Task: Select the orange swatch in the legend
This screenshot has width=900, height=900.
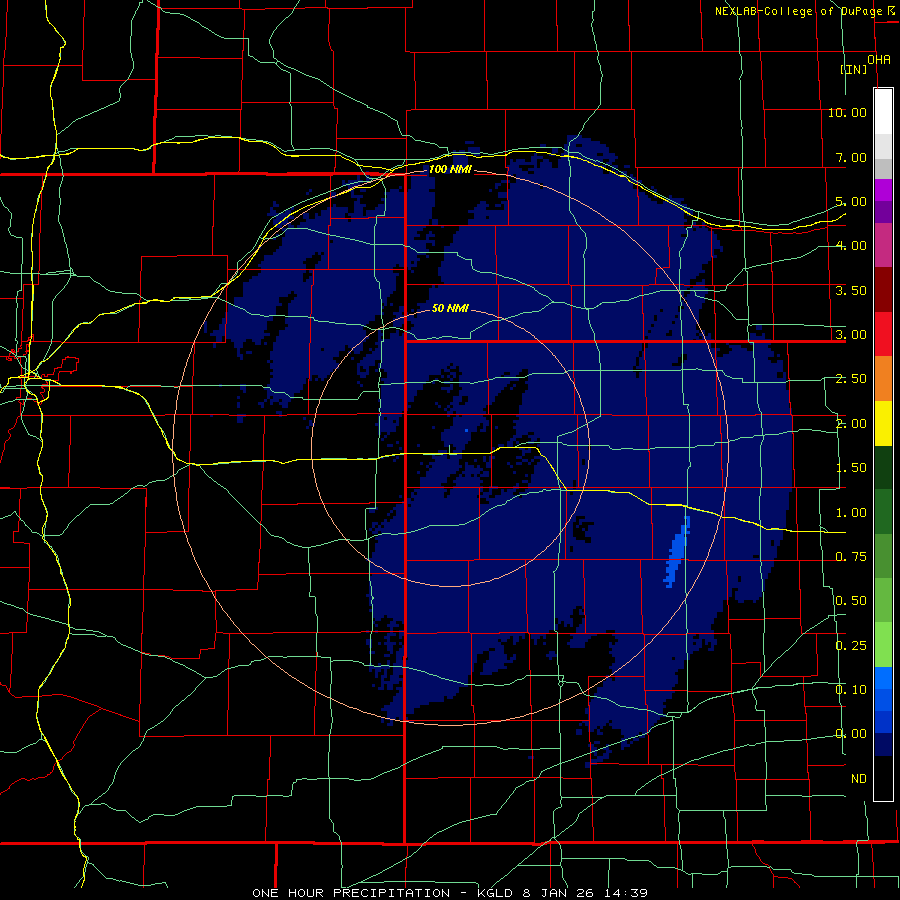Action: pyautogui.click(x=883, y=379)
